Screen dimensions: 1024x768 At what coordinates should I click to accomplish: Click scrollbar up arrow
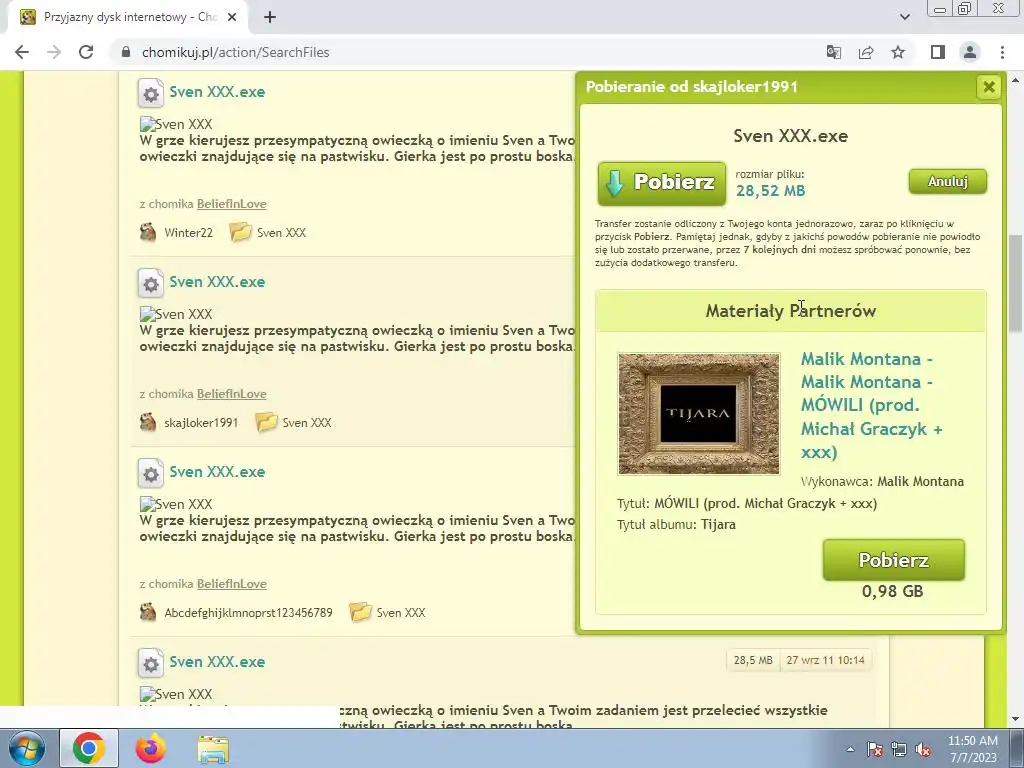point(1016,80)
